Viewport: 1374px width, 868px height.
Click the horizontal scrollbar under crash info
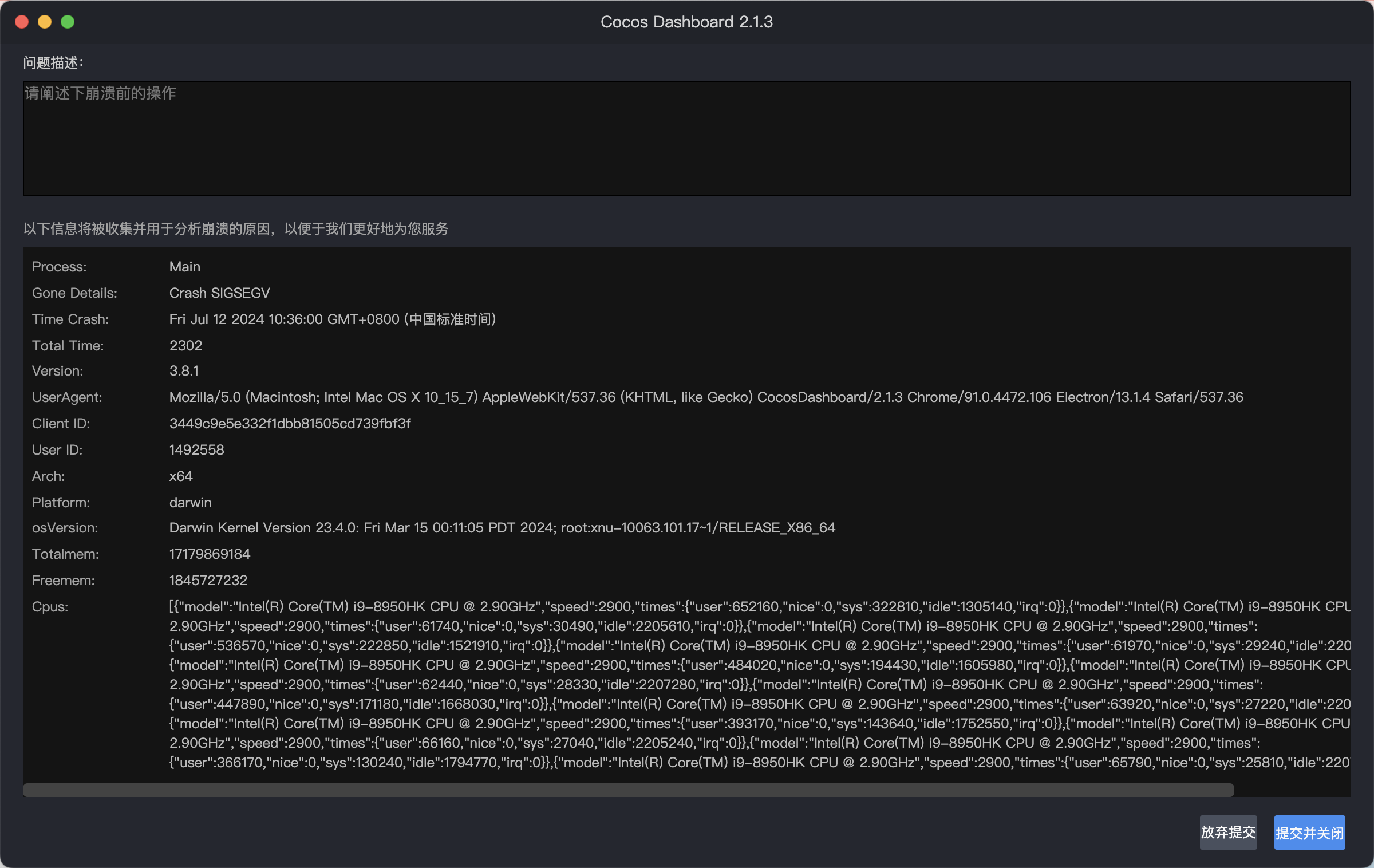click(x=627, y=790)
